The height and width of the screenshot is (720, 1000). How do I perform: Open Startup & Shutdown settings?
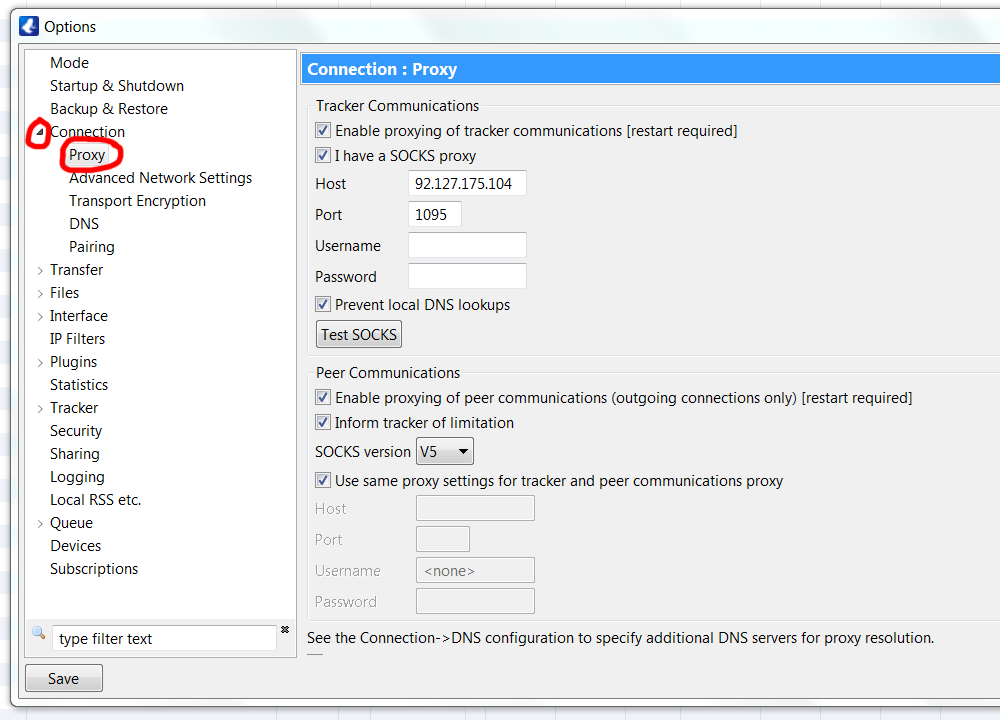tap(117, 85)
